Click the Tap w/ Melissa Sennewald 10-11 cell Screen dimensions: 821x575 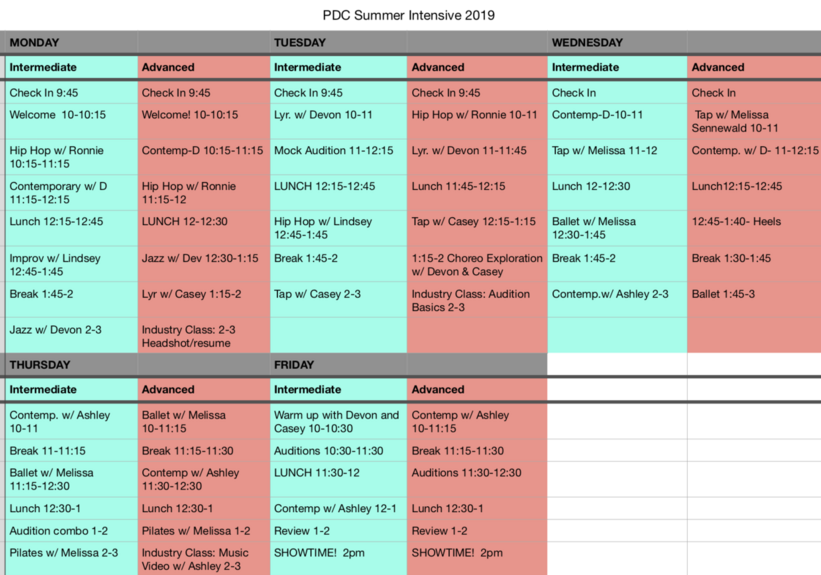[x=754, y=121]
